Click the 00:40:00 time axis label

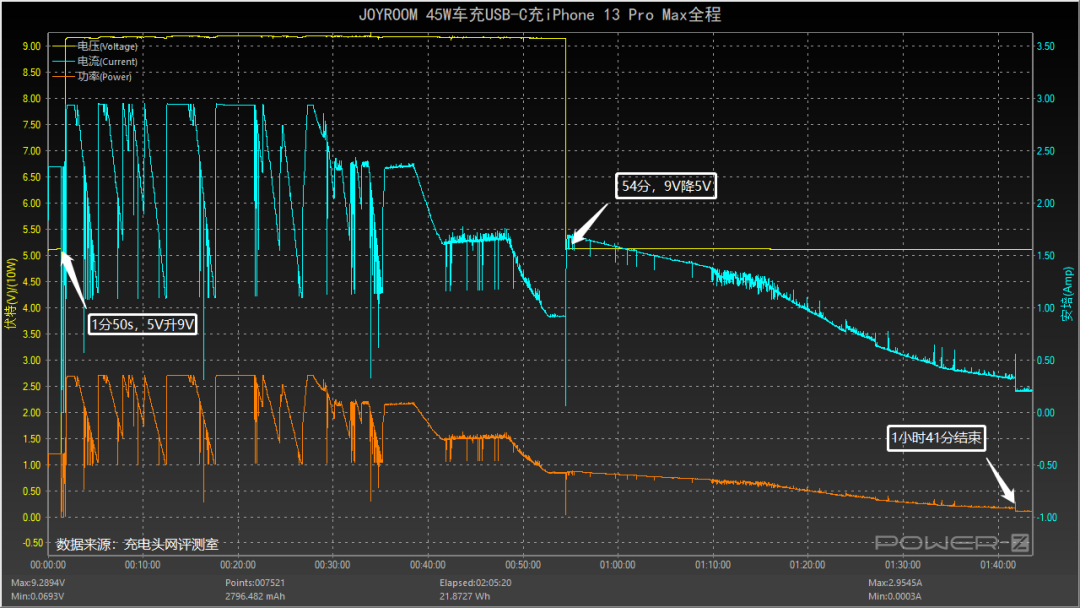[x=428, y=565]
